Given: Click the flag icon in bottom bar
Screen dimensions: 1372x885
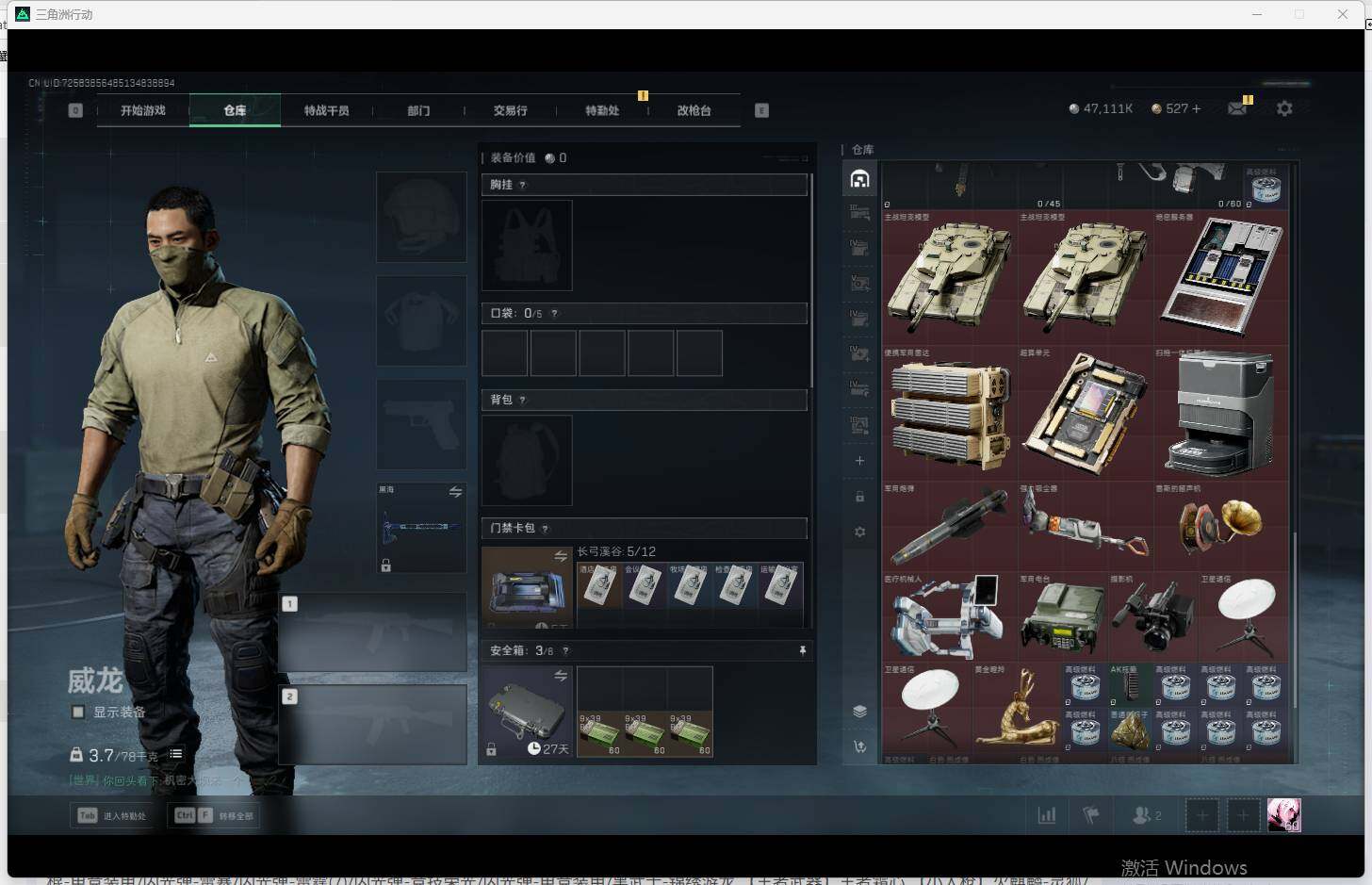Looking at the screenshot, I should pyautogui.click(x=1091, y=815).
